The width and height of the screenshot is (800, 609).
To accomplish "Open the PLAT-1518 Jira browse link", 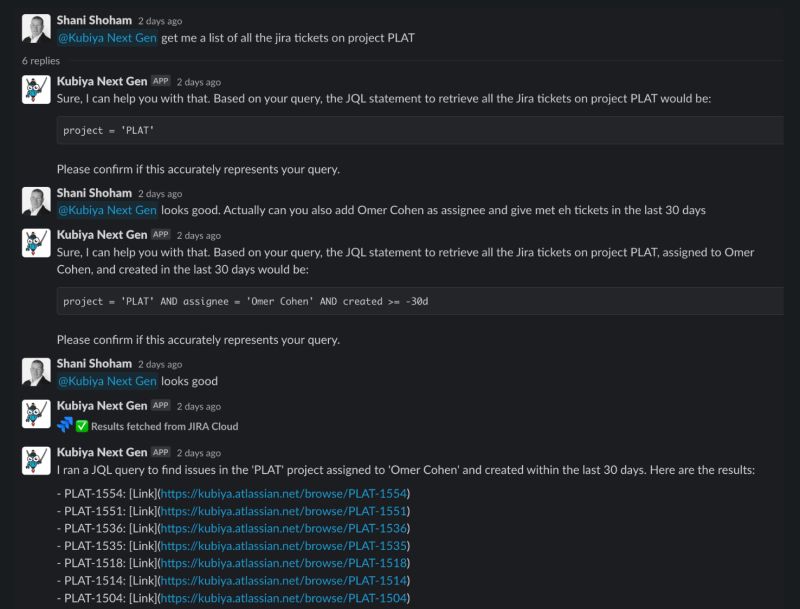I will tap(284, 563).
